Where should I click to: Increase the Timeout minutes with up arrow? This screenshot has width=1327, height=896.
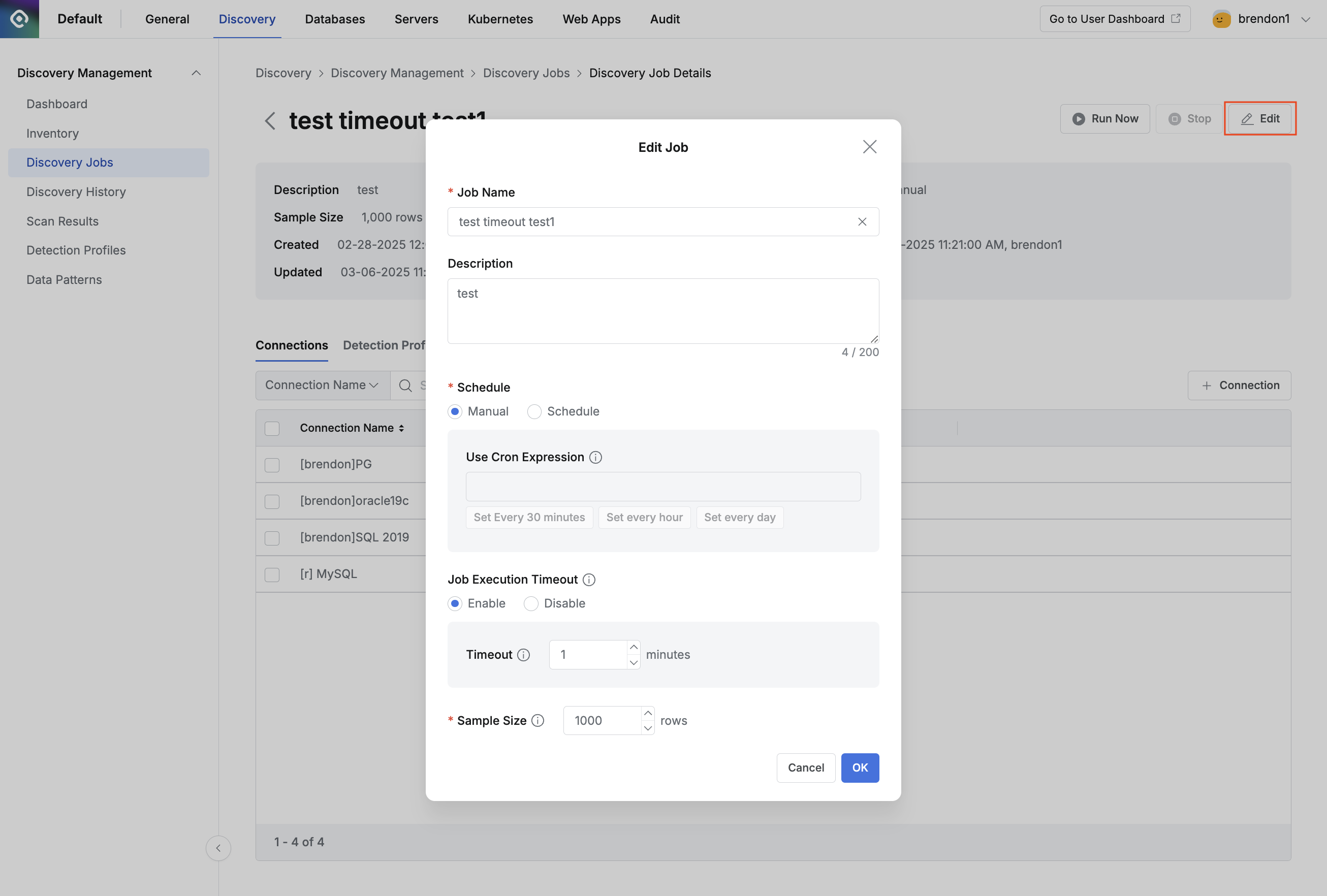633,647
